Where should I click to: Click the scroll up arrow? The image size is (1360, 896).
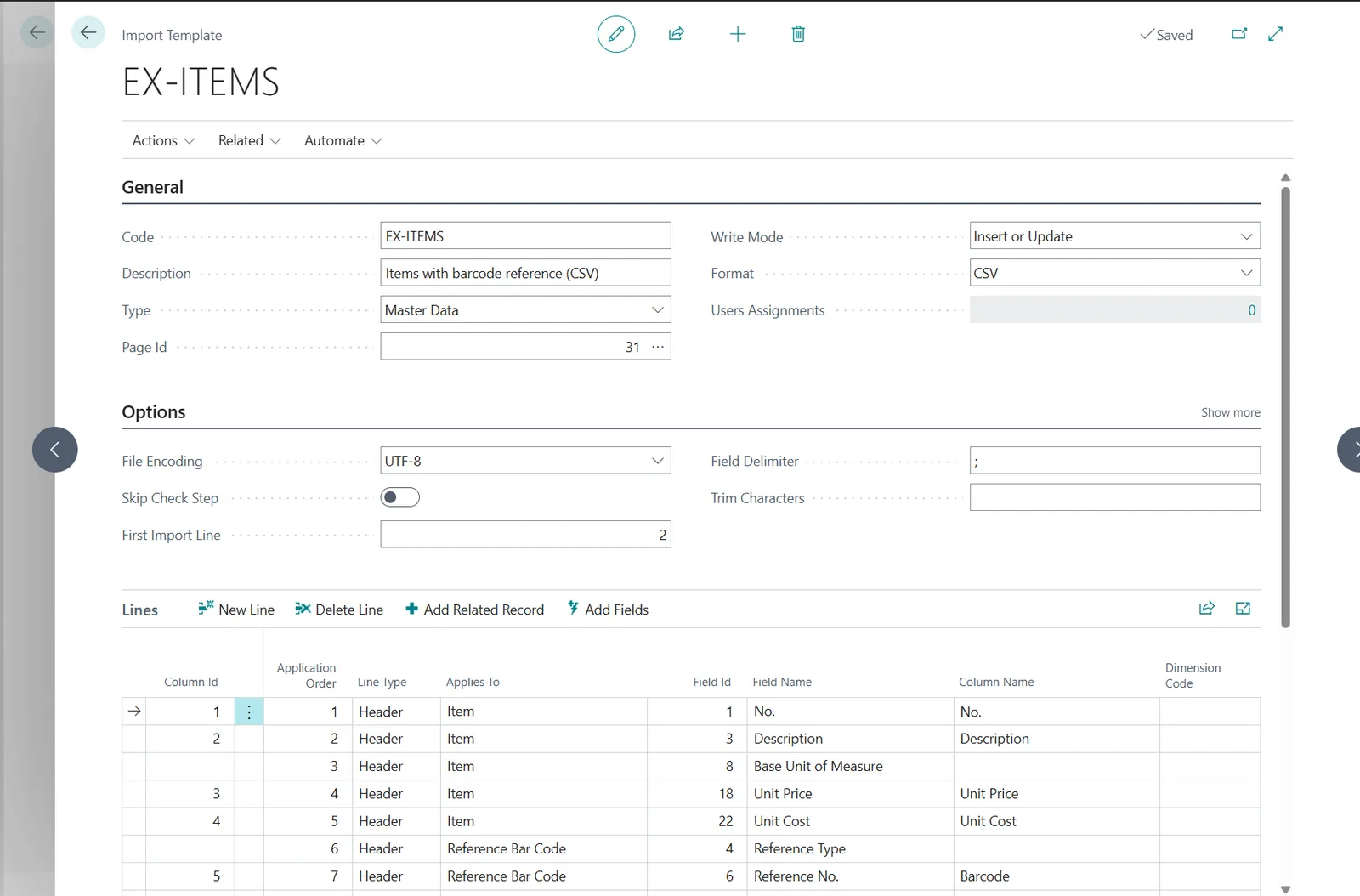click(x=1285, y=178)
